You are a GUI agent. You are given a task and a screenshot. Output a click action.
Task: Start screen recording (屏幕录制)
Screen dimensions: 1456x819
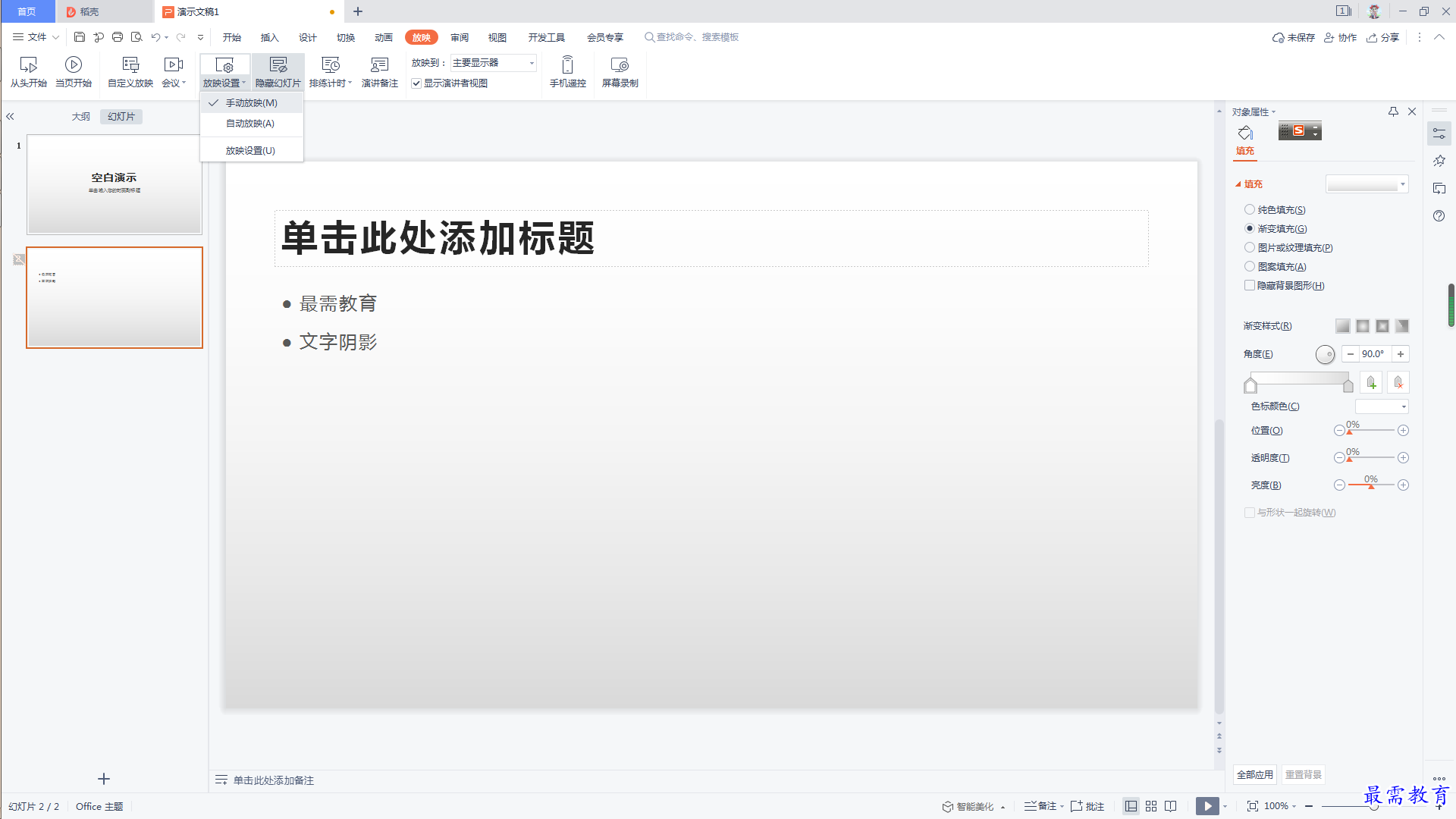click(620, 72)
